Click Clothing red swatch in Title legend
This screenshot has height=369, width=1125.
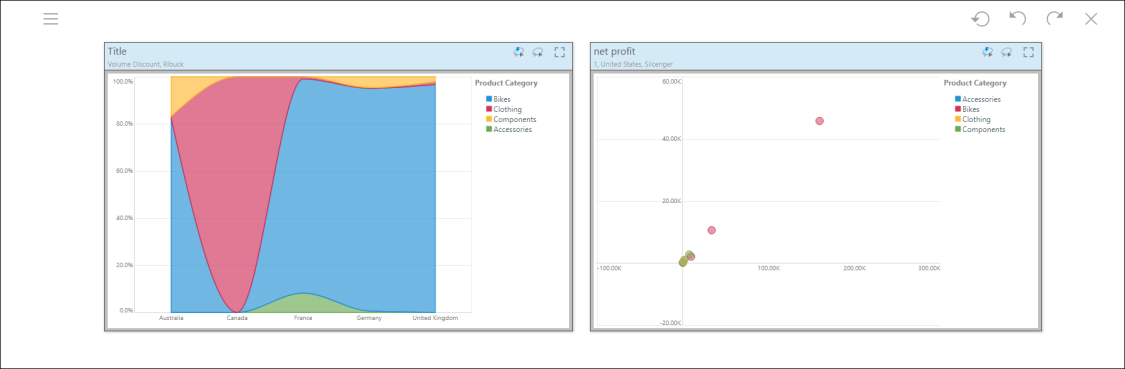(x=489, y=109)
